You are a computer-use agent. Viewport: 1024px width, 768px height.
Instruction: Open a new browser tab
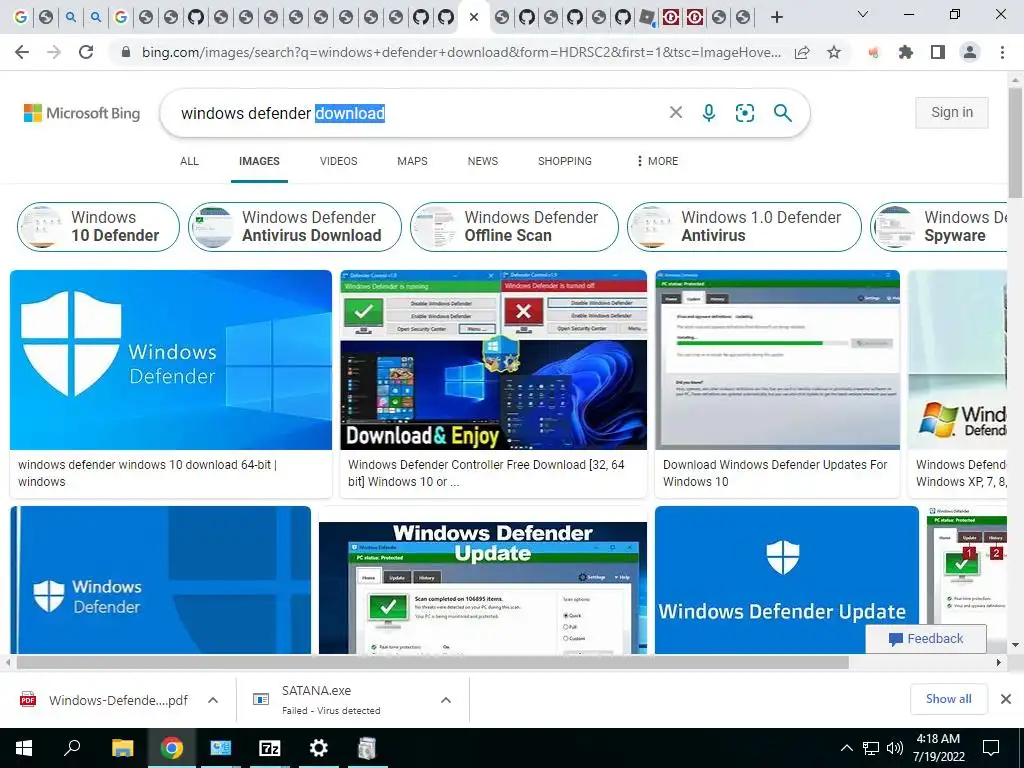point(776,17)
